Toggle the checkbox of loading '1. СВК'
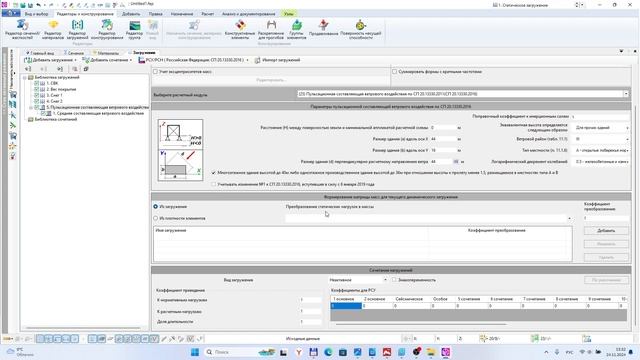Image resolution: width=640 pixels, height=360 pixels. pos(37,83)
